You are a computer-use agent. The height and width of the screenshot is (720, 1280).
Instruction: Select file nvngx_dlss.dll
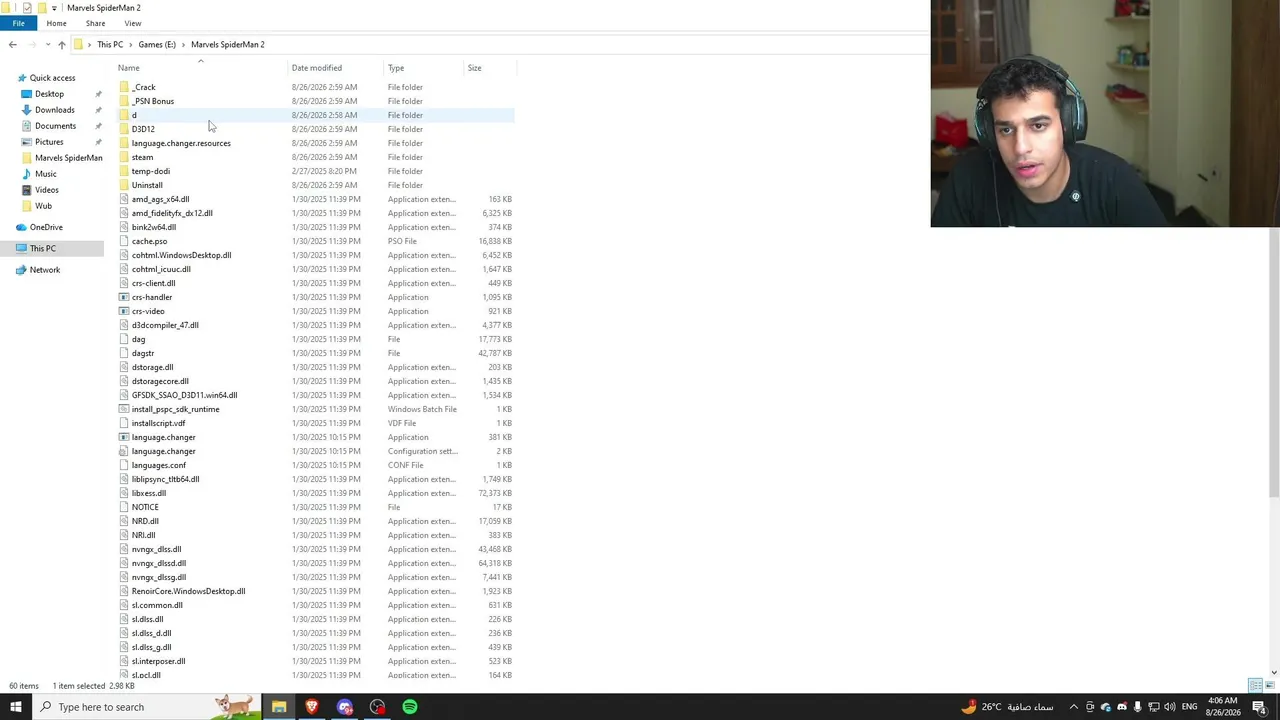click(156, 549)
